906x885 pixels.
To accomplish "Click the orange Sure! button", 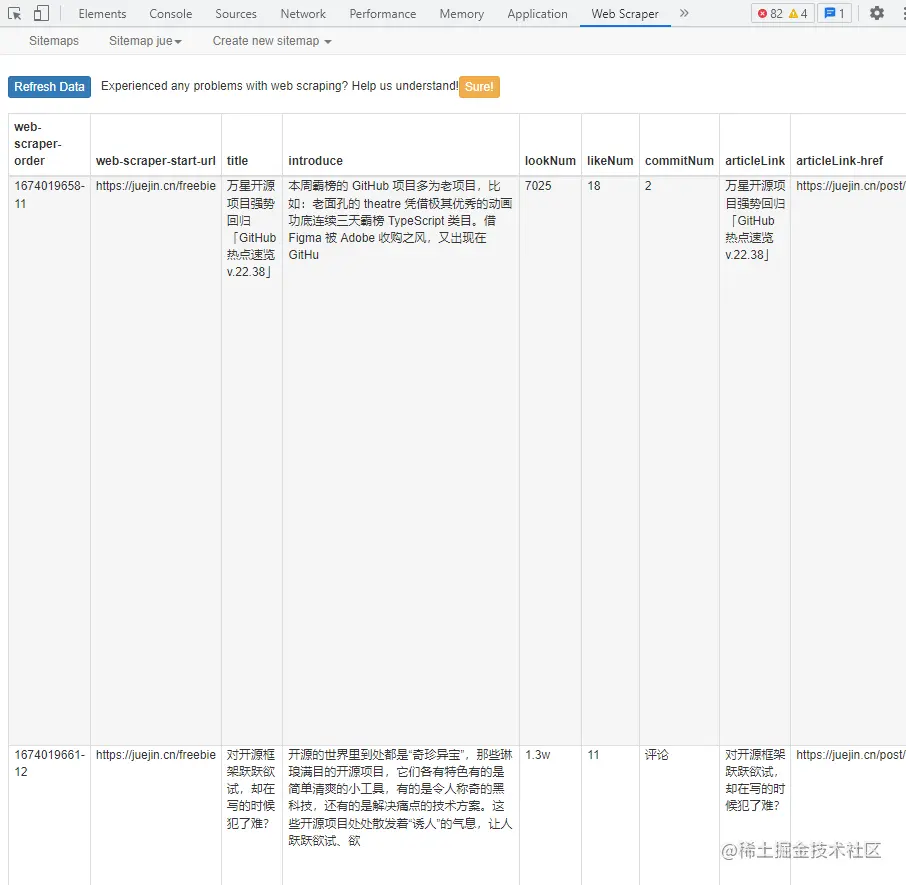I will 479,87.
